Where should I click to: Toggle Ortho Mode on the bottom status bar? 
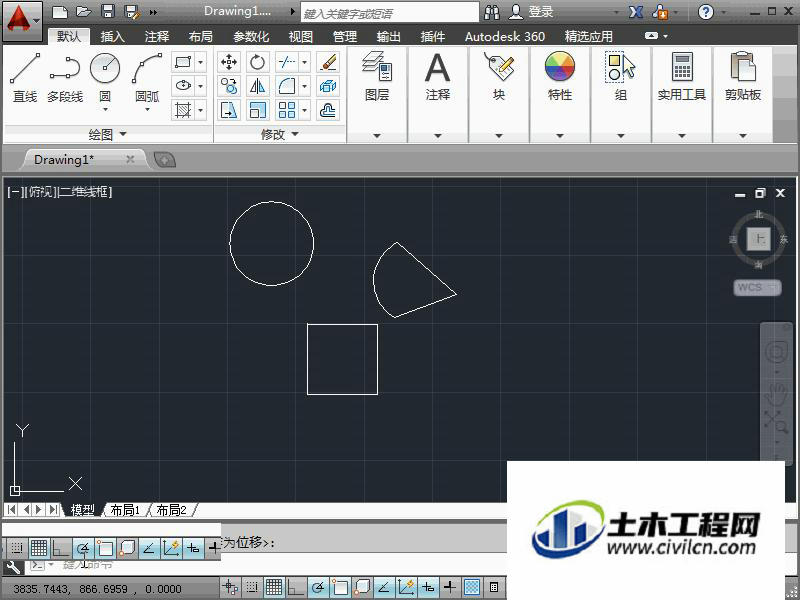tap(296, 588)
